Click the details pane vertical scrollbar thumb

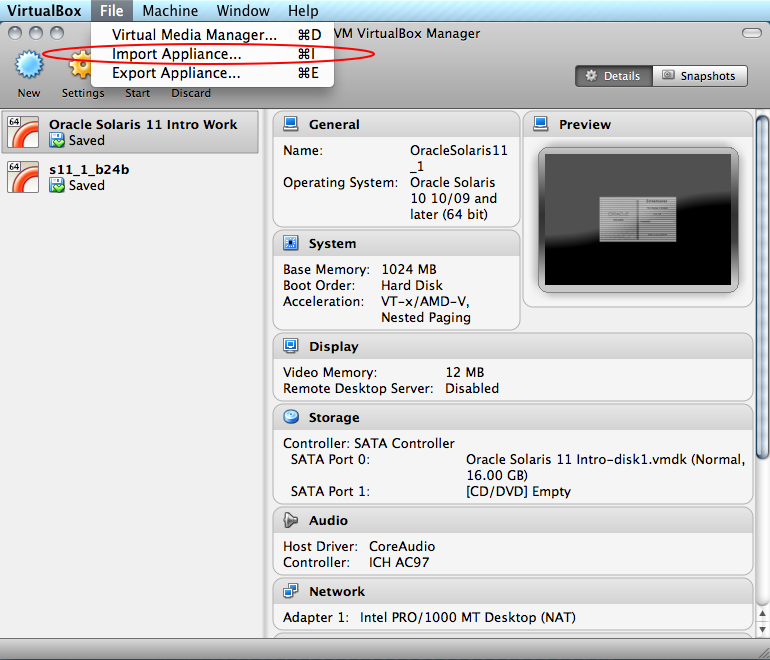tap(763, 287)
